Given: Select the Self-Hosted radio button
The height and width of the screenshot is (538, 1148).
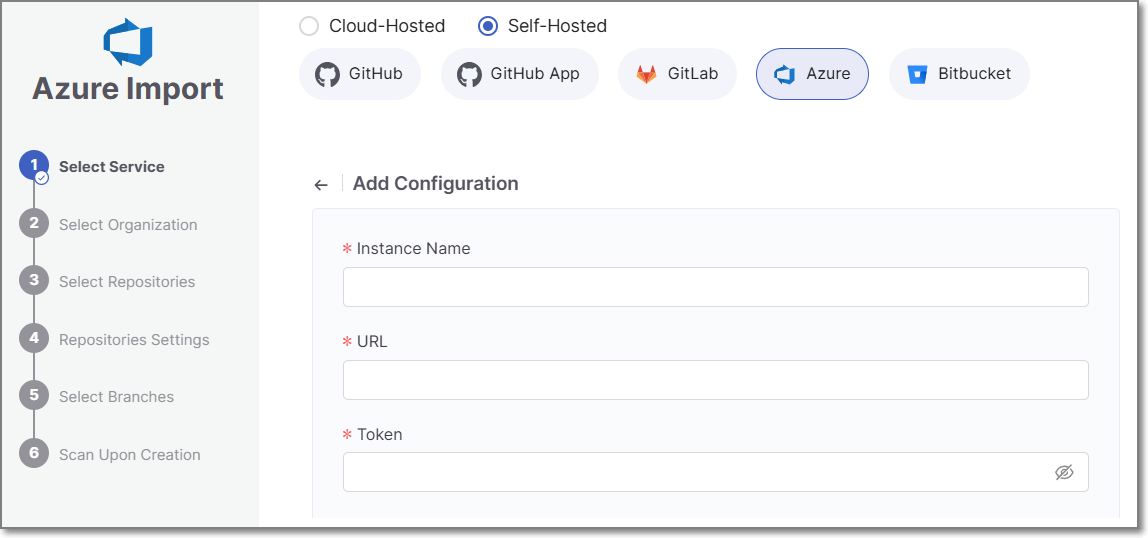Looking at the screenshot, I should (488, 26).
